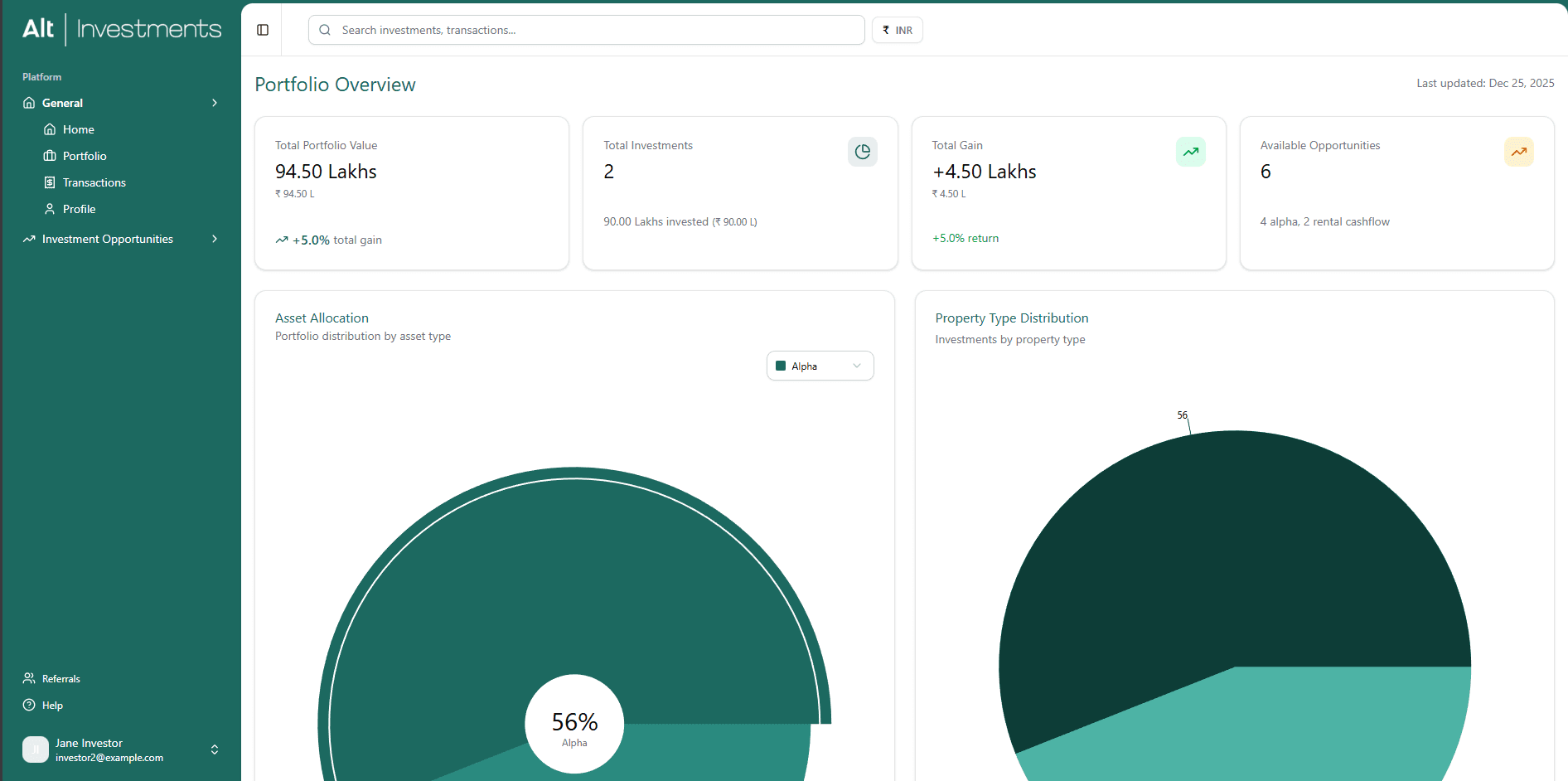Click the Alt Investments logo
1568x781 pixels.
pyautogui.click(x=122, y=29)
